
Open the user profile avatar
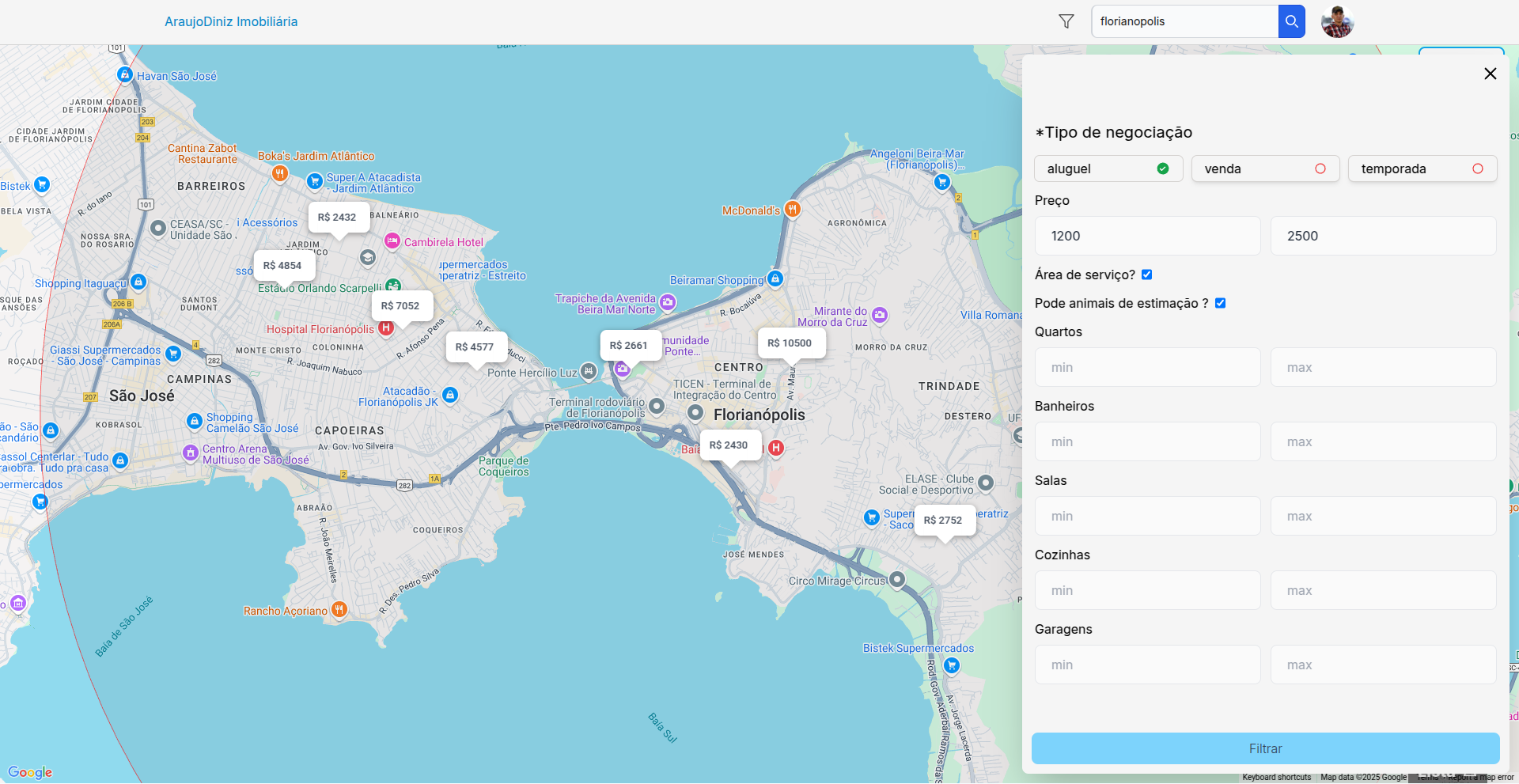1337,21
